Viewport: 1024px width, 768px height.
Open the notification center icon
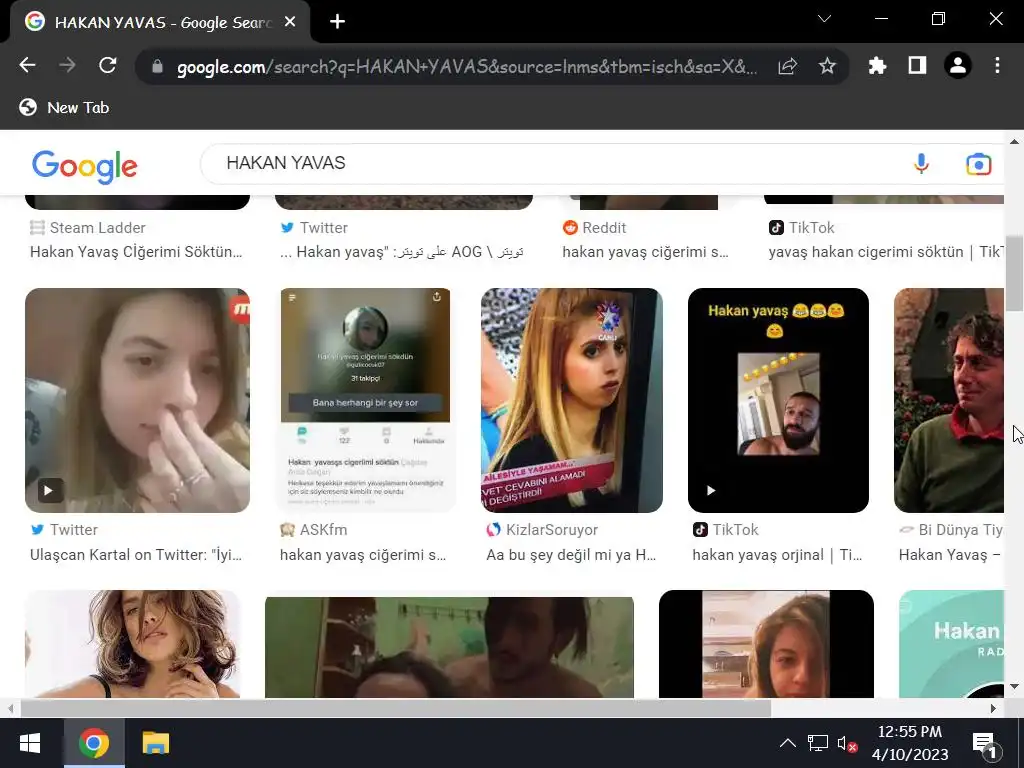pyautogui.click(x=985, y=744)
